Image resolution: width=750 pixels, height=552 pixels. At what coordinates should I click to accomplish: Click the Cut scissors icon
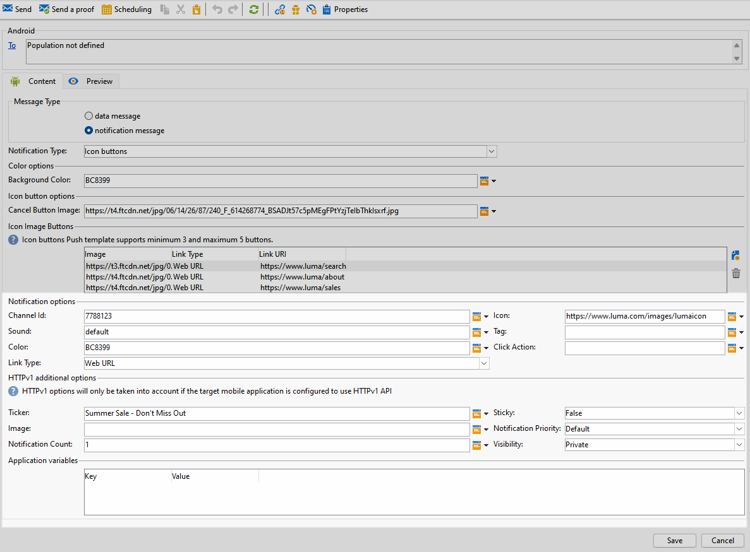tap(180, 9)
